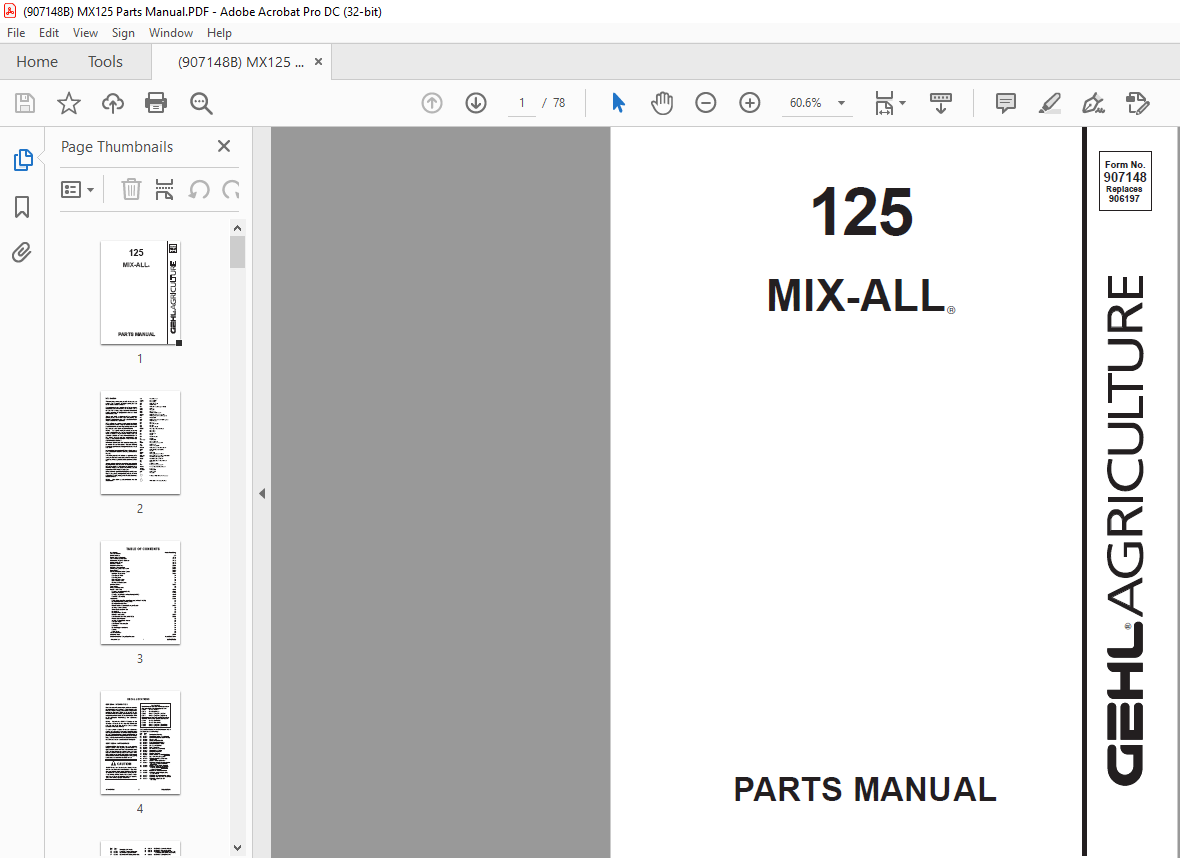Click the Page Thumbnails panel title
This screenshot has width=1180, height=858.
pos(117,147)
